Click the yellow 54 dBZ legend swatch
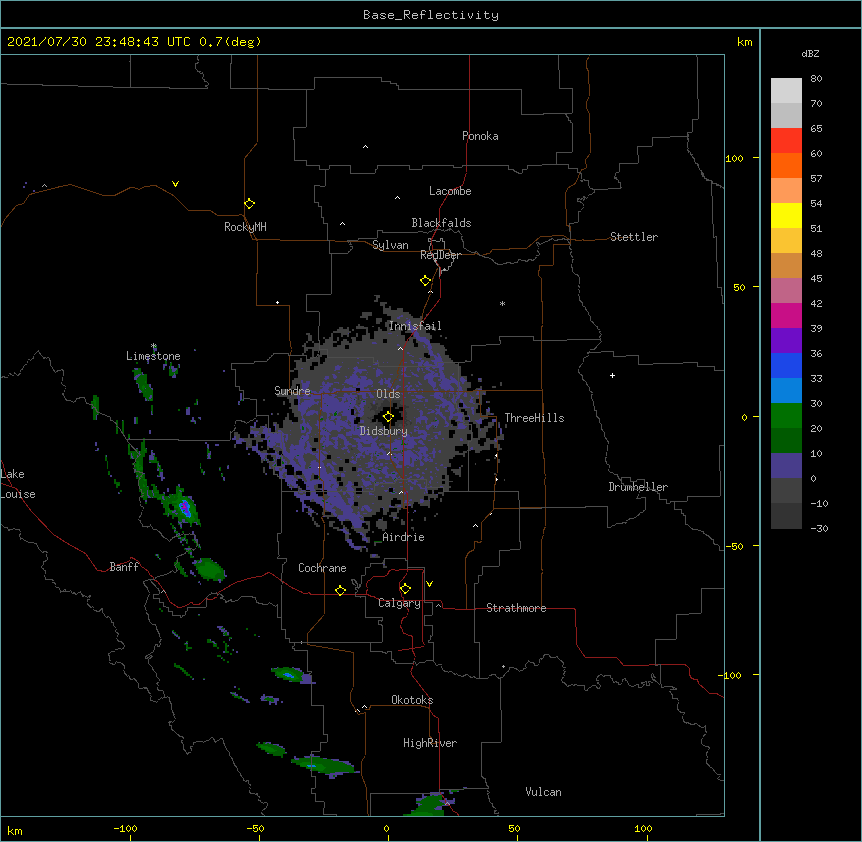Viewport: 862px width, 842px height. tap(786, 216)
